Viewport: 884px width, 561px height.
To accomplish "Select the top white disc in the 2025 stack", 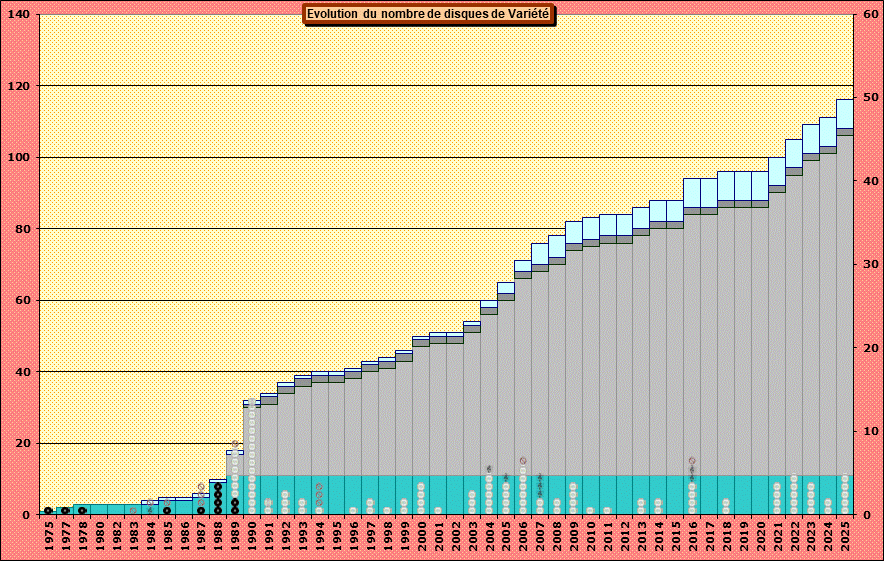I will coord(845,478).
